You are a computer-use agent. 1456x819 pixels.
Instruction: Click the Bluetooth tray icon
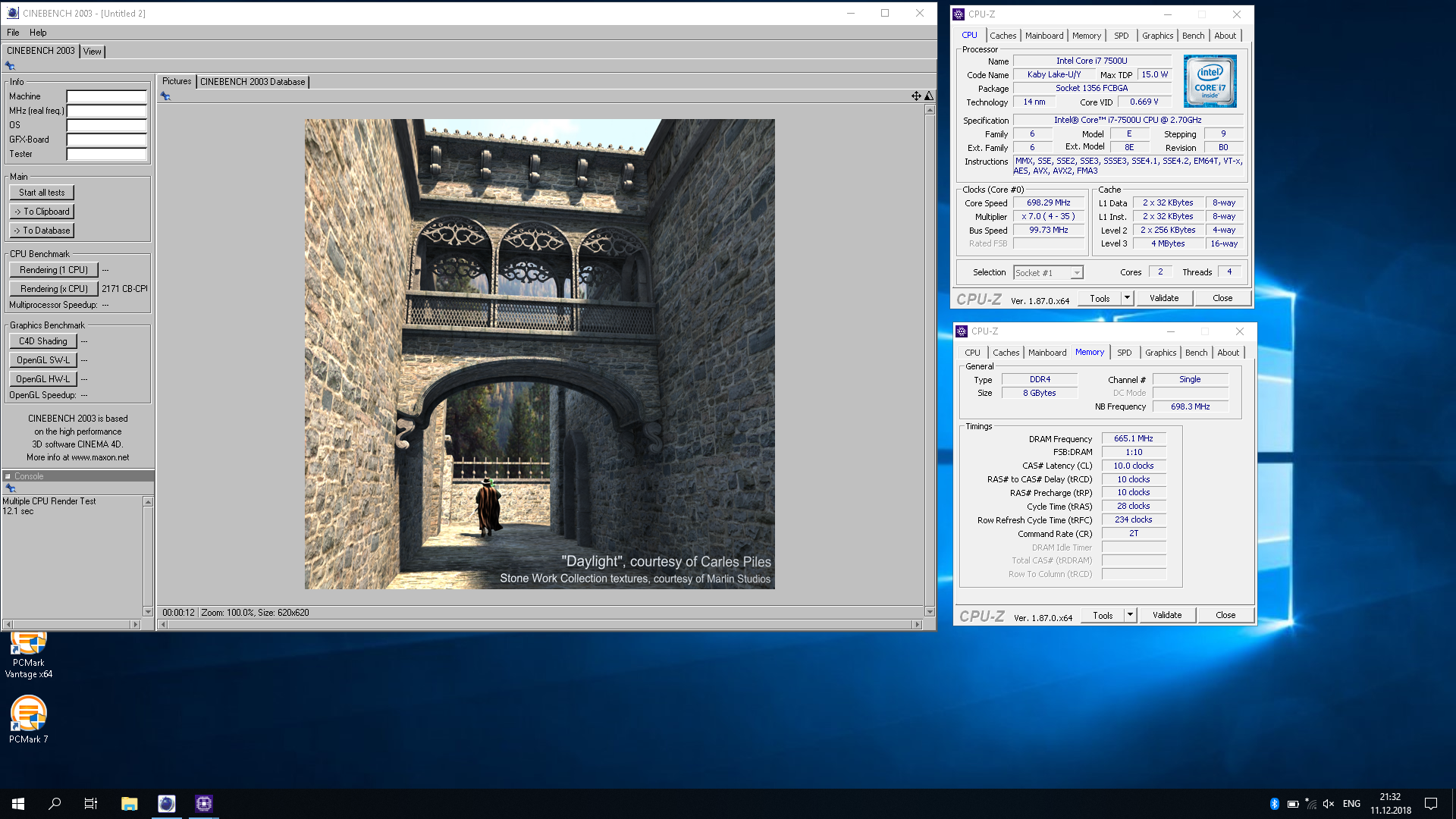coord(1274,804)
